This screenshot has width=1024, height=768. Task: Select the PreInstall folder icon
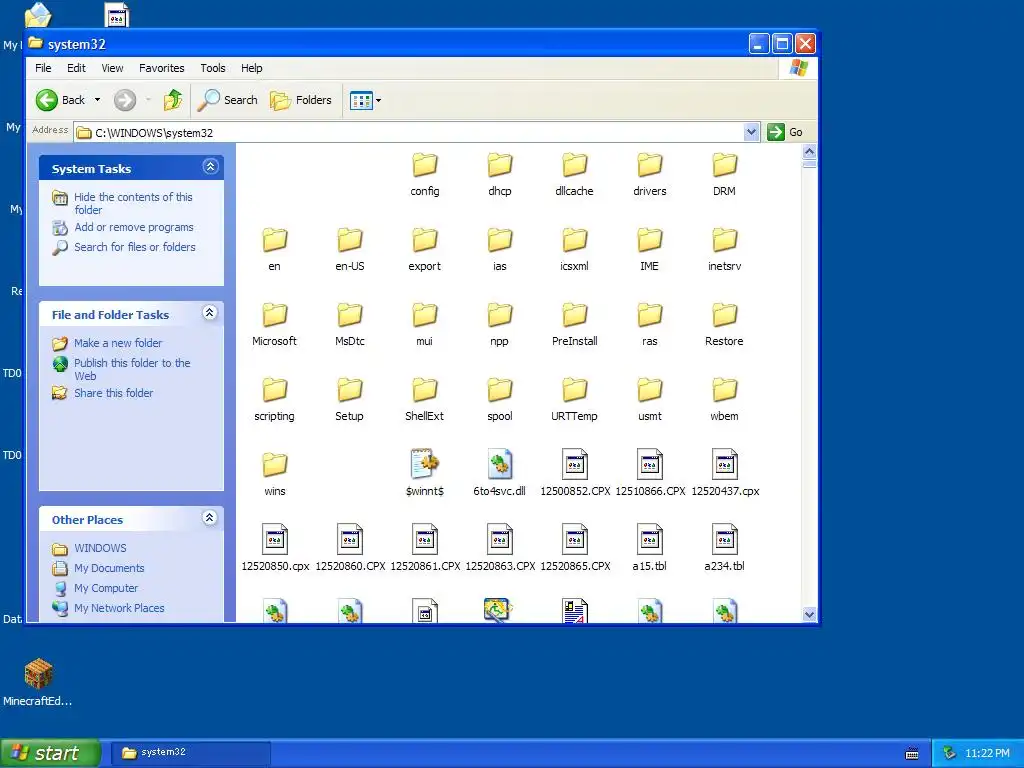tap(575, 315)
